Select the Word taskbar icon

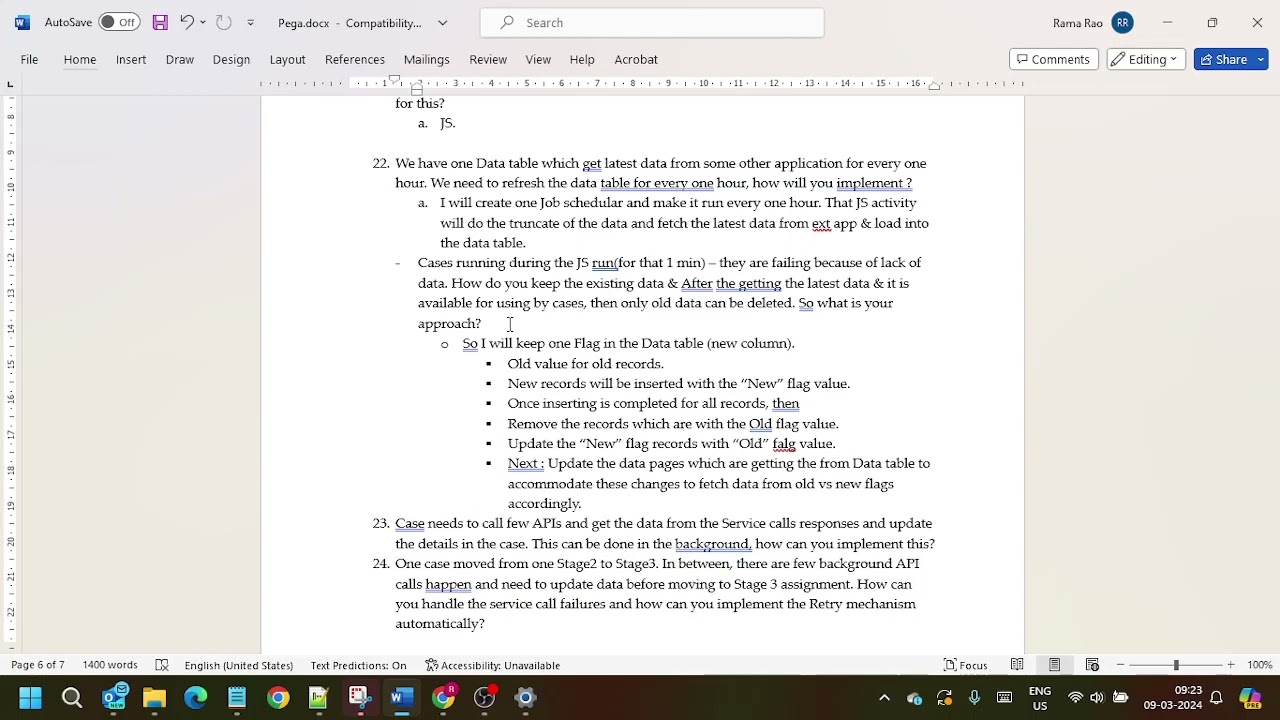[x=402, y=697]
